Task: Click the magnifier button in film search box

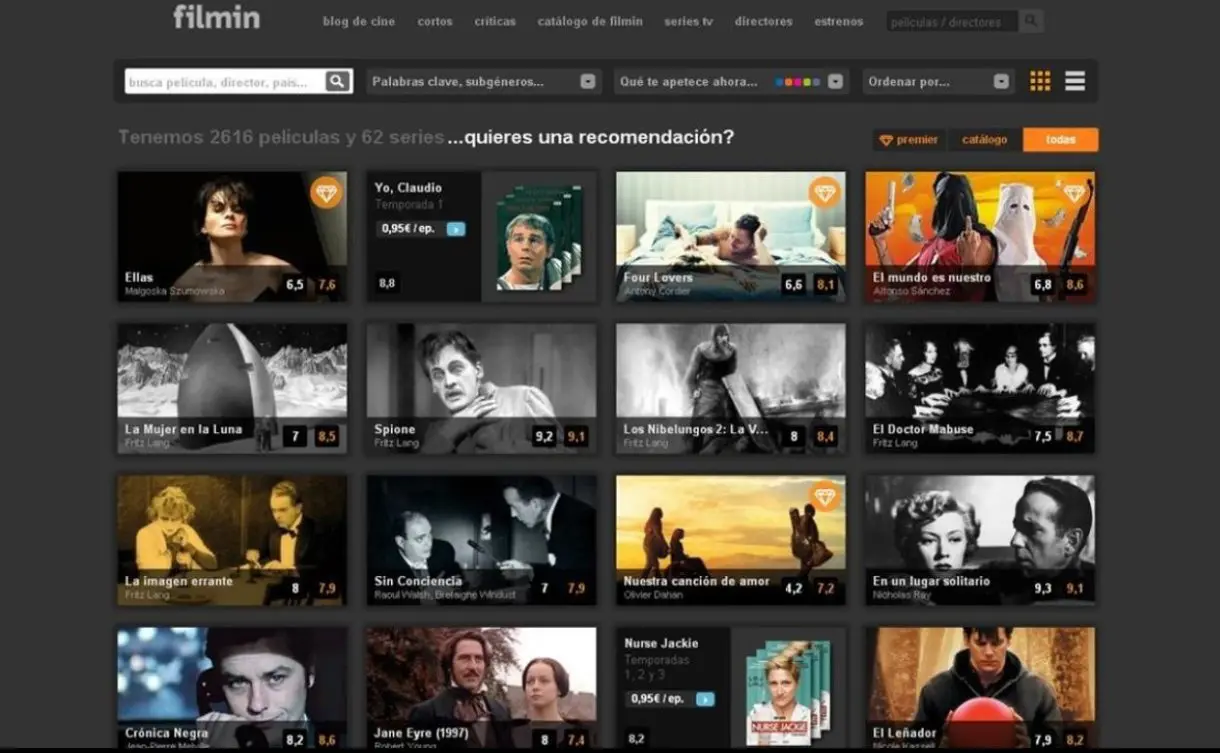Action: click(338, 82)
